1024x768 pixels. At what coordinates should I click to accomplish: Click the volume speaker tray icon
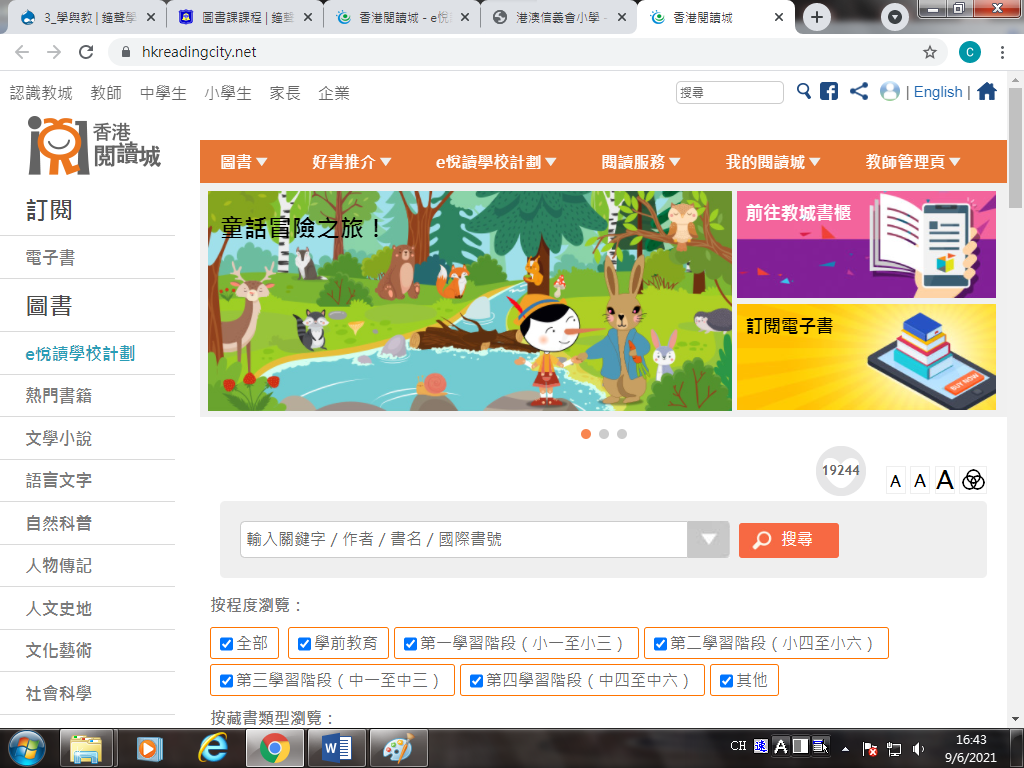point(918,748)
